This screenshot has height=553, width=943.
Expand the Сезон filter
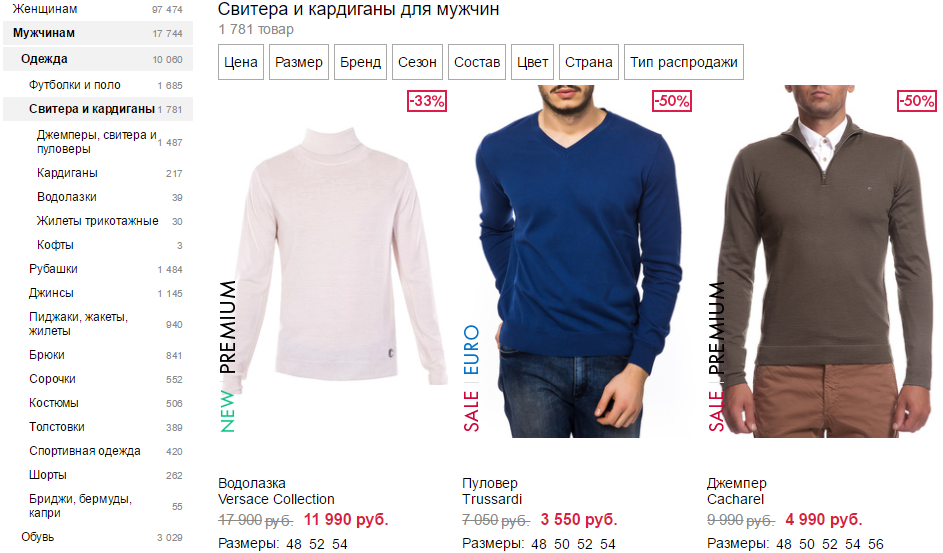point(417,62)
